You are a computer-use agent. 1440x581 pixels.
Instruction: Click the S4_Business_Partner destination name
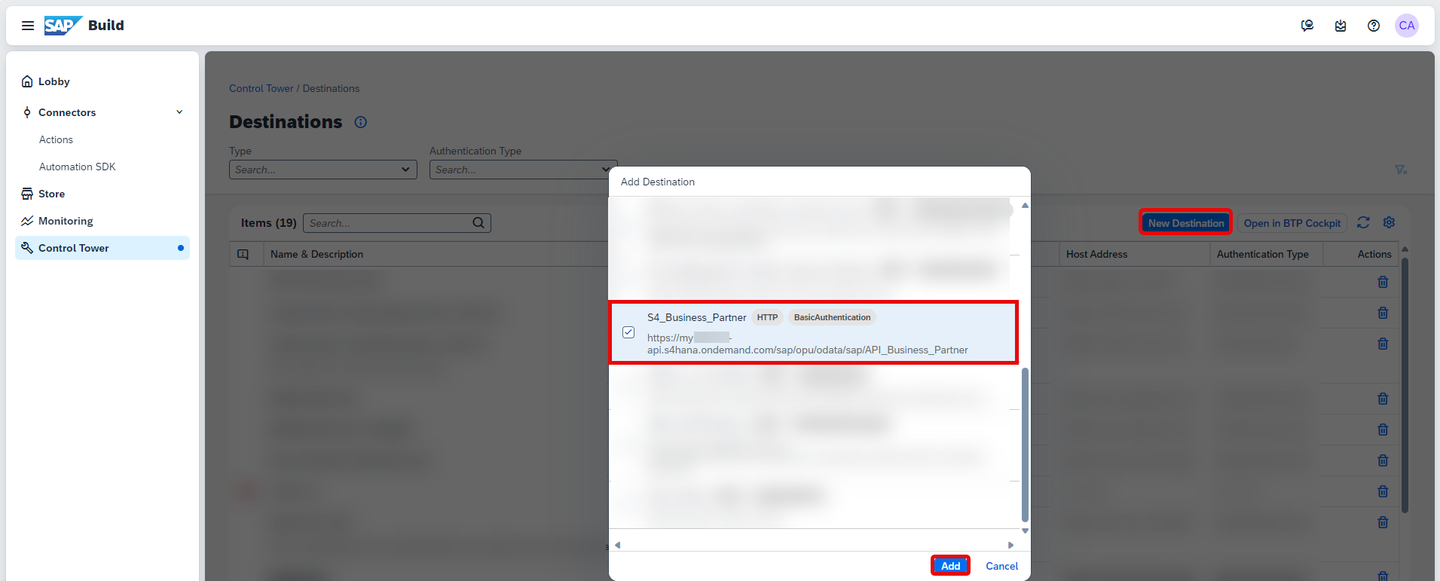(696, 317)
